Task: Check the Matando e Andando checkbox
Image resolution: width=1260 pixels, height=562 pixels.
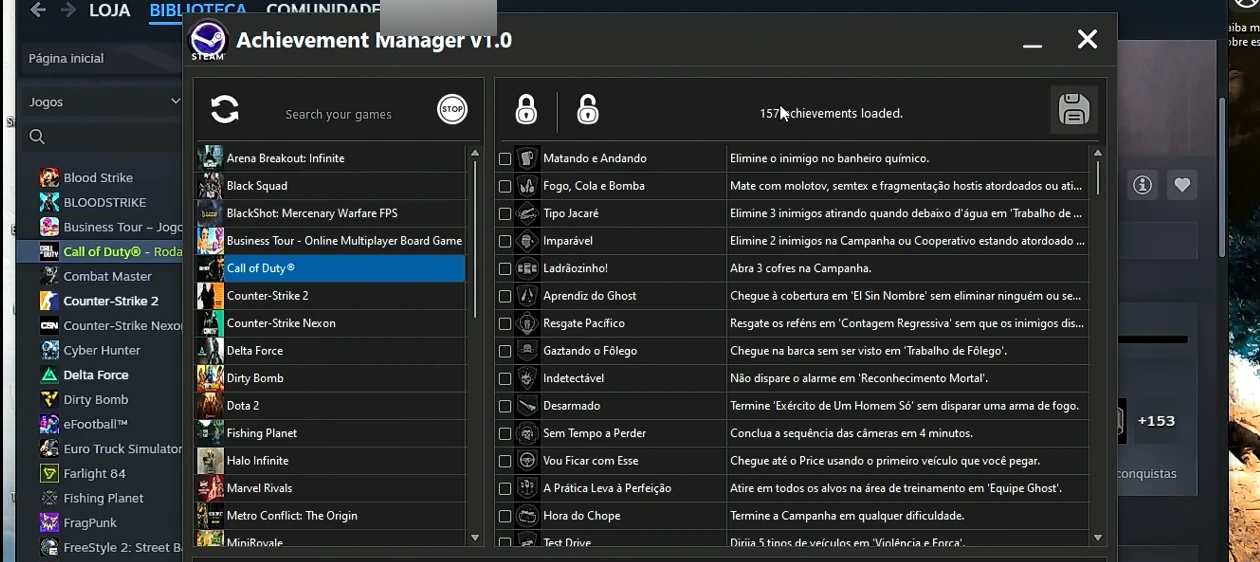Action: click(x=505, y=159)
